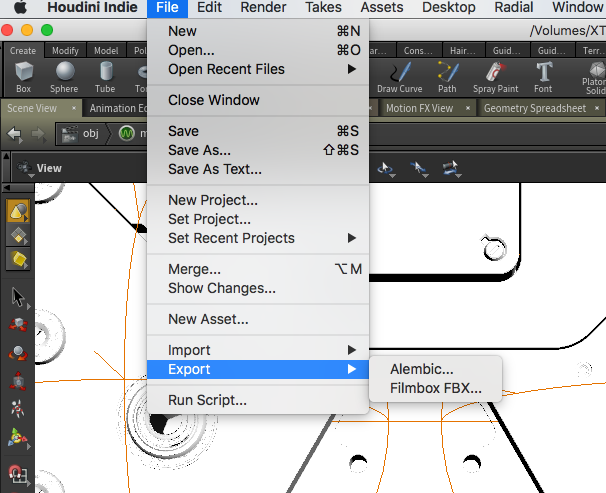Collapse pane with small left arrow
The width and height of the screenshot is (606, 493).
click(6, 188)
